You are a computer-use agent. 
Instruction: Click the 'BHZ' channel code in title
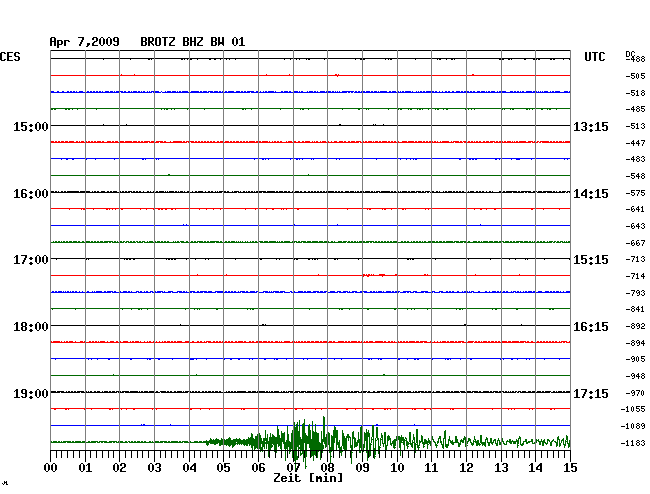tap(195, 42)
